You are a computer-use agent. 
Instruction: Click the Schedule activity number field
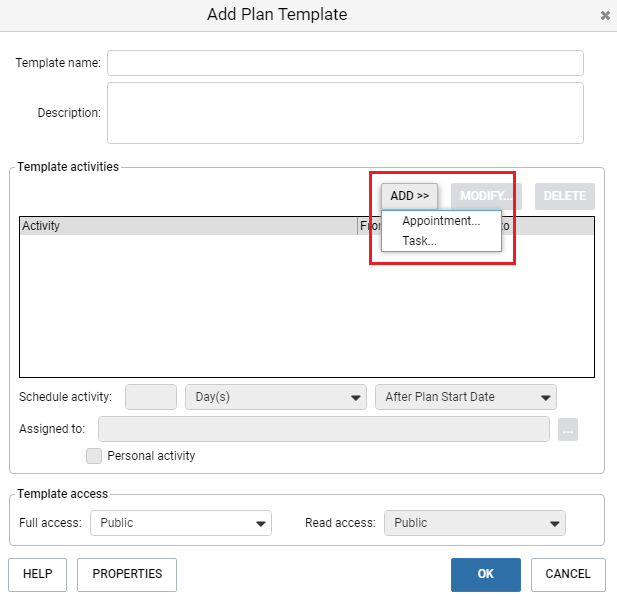pos(151,397)
